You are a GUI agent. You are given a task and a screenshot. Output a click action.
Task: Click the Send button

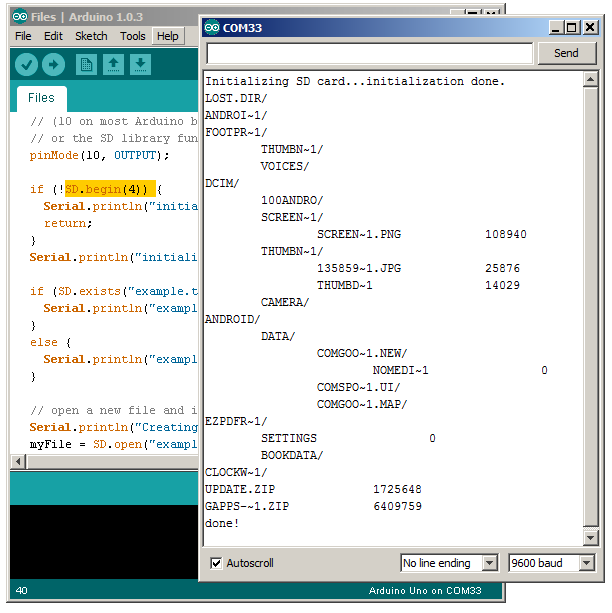[x=567, y=53]
